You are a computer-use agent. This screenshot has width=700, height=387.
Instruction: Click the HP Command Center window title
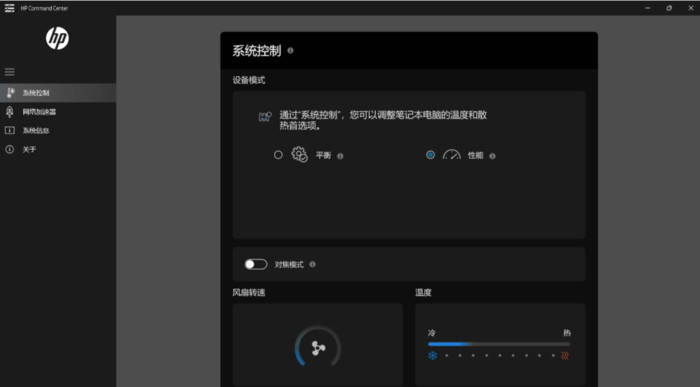(44, 8)
